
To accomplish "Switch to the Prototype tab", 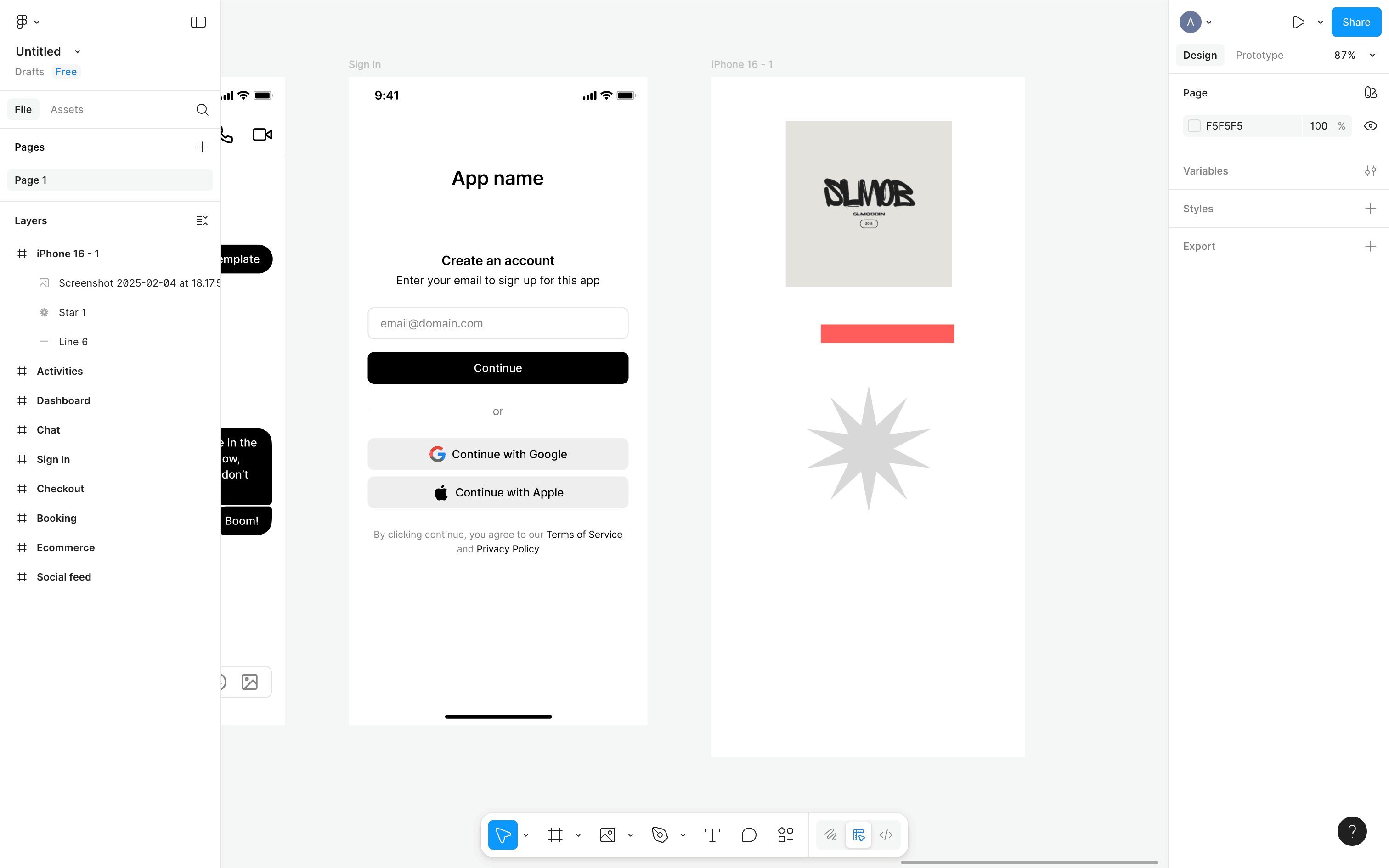I will coord(1259,55).
